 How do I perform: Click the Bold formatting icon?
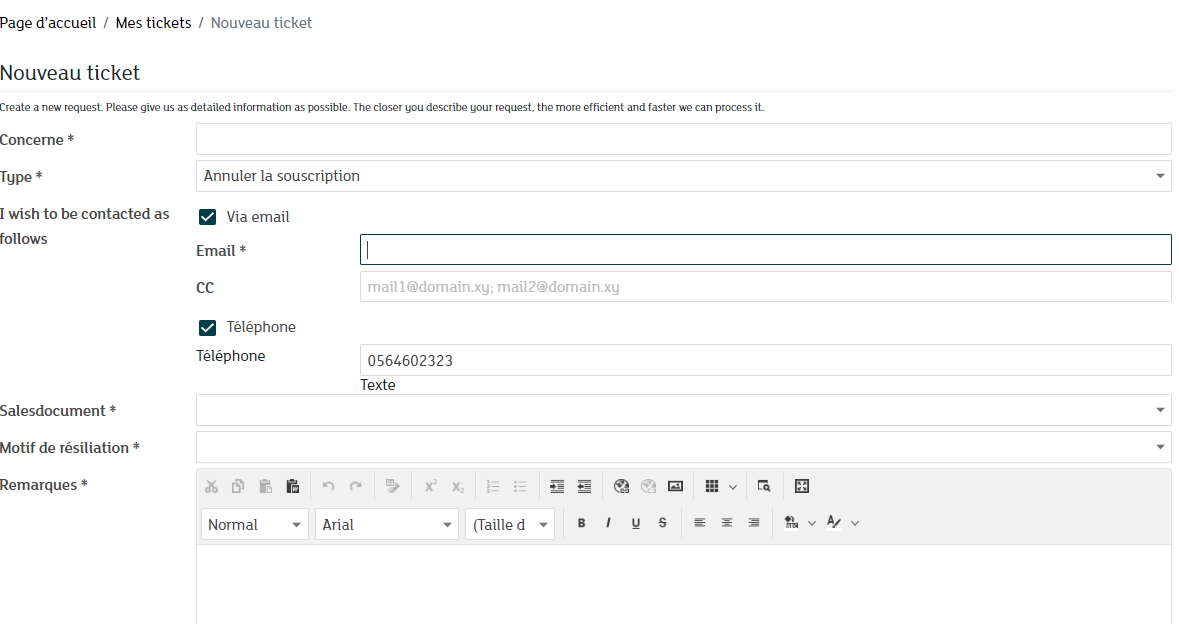(581, 523)
